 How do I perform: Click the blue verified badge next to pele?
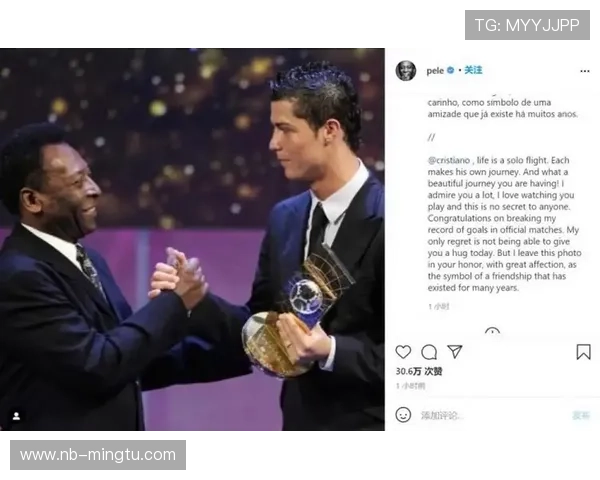pos(451,70)
